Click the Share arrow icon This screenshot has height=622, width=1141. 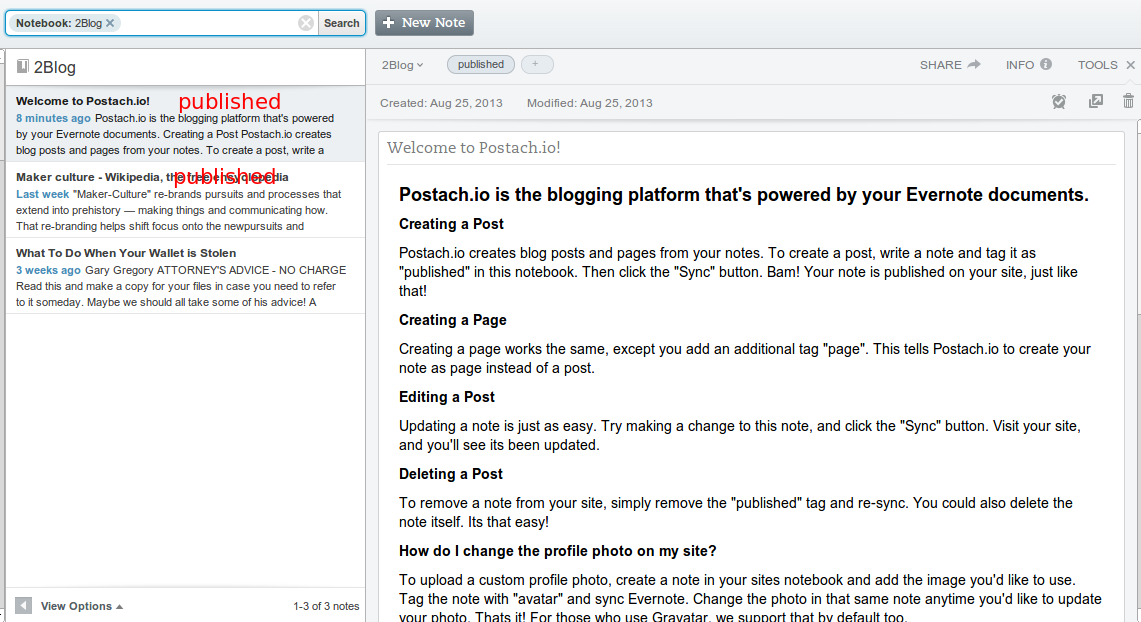click(x=974, y=65)
